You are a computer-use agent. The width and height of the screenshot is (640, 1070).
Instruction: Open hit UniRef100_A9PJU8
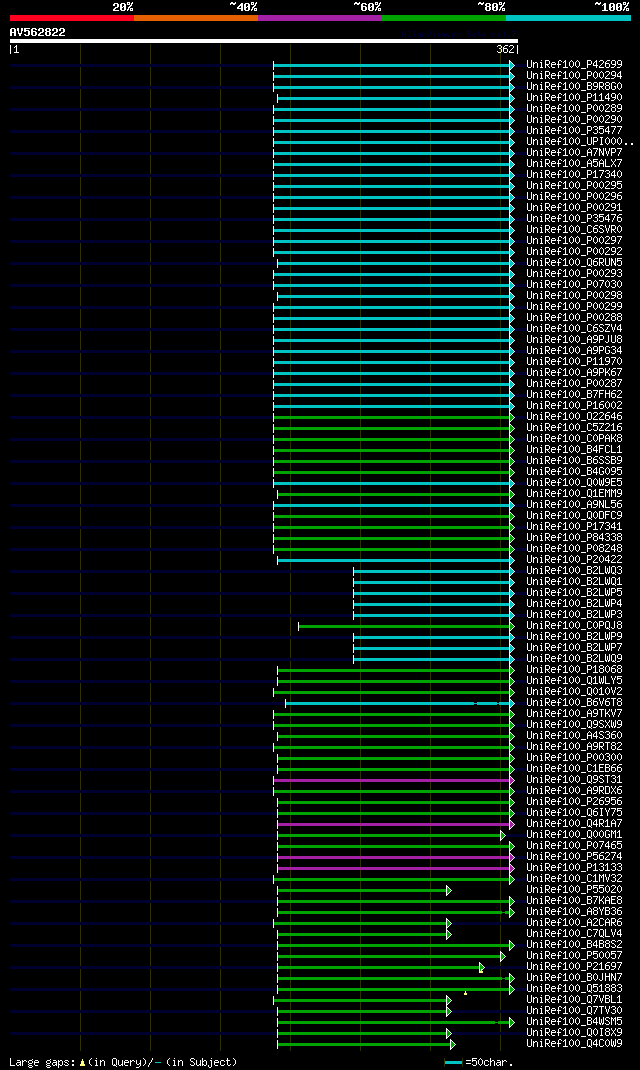574,339
